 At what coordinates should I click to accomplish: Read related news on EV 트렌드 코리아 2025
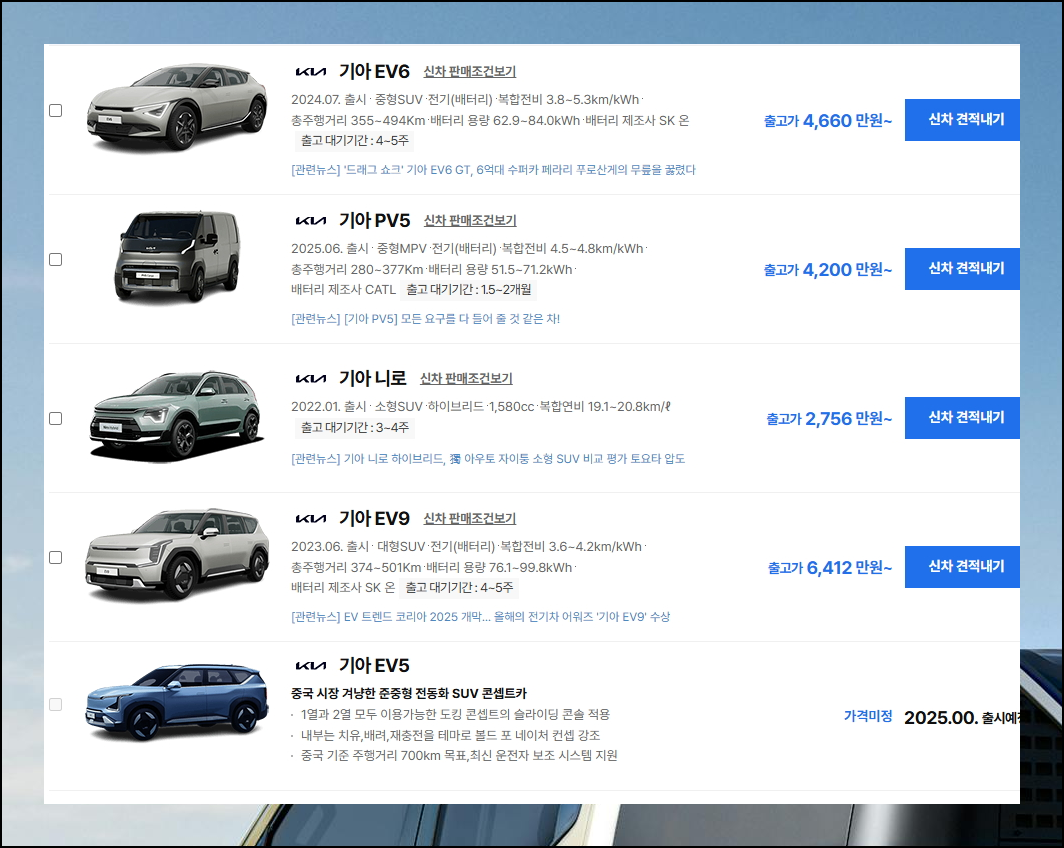[480, 617]
